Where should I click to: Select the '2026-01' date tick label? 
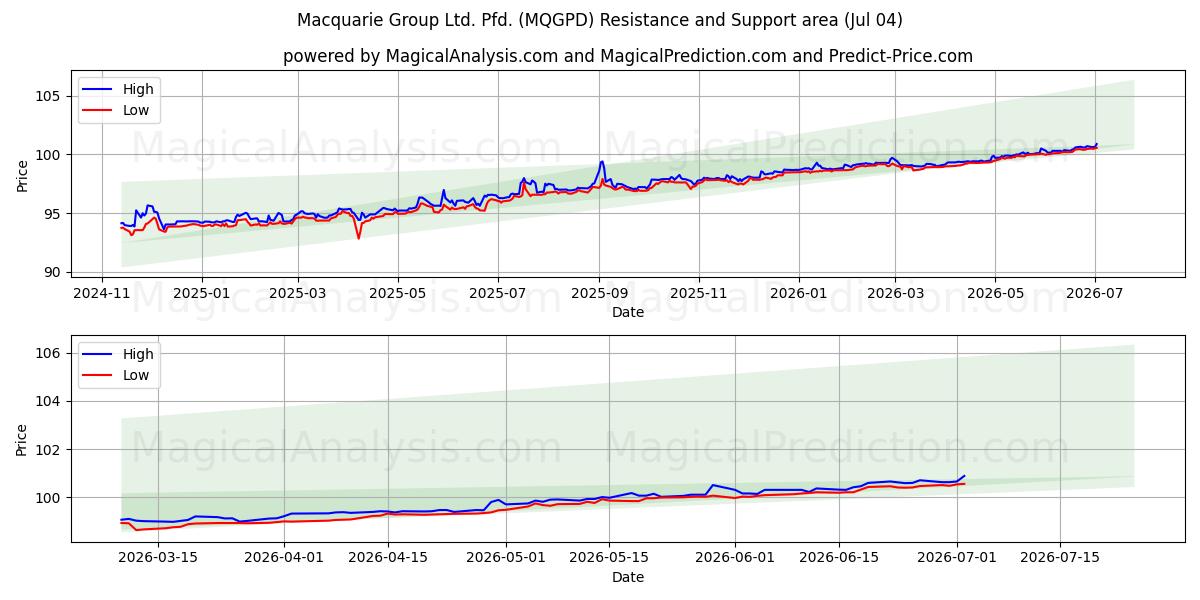click(799, 293)
